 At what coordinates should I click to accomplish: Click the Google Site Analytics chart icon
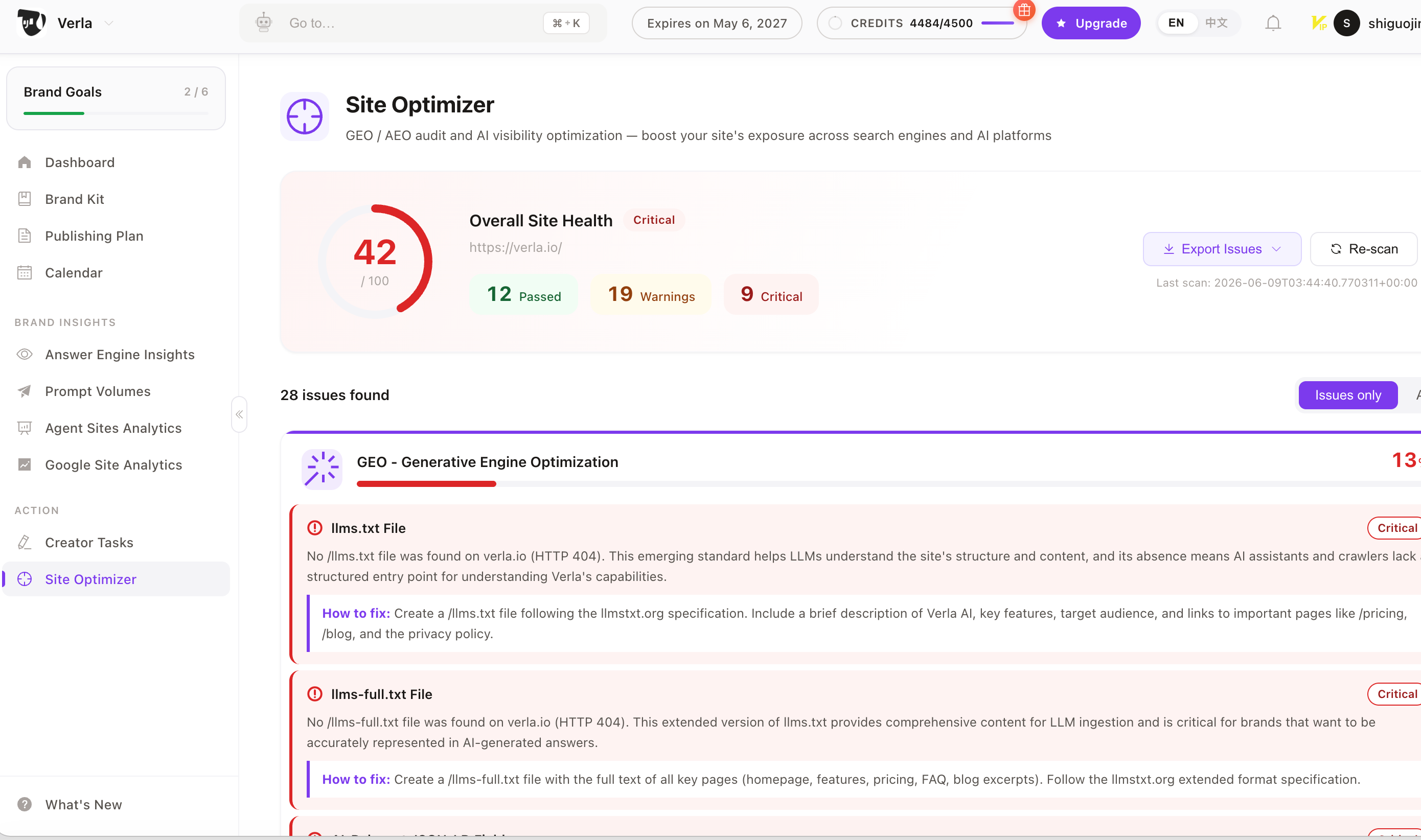25,465
